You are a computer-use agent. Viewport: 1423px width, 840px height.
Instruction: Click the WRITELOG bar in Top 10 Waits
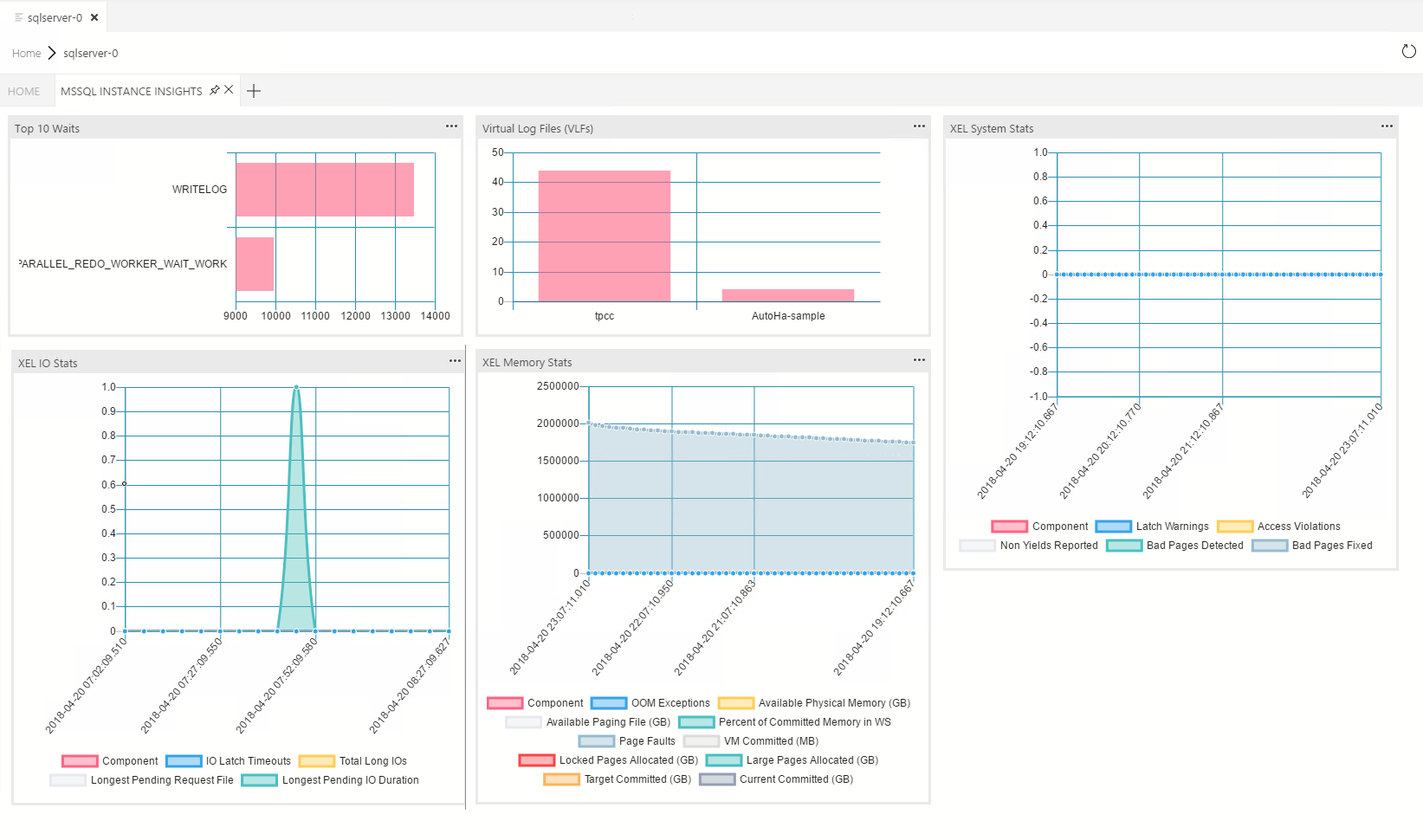(x=325, y=190)
